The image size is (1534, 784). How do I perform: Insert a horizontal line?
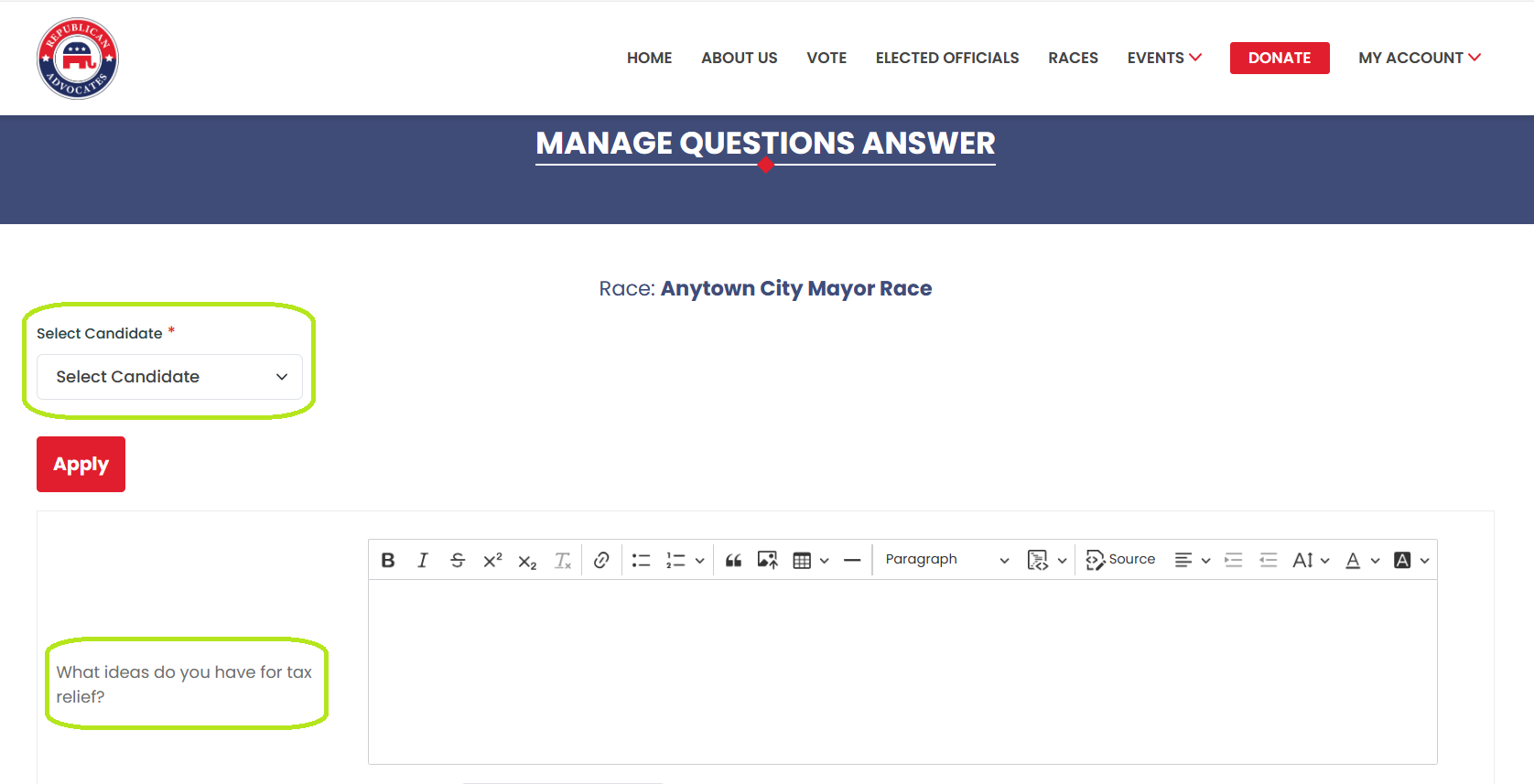[852, 560]
